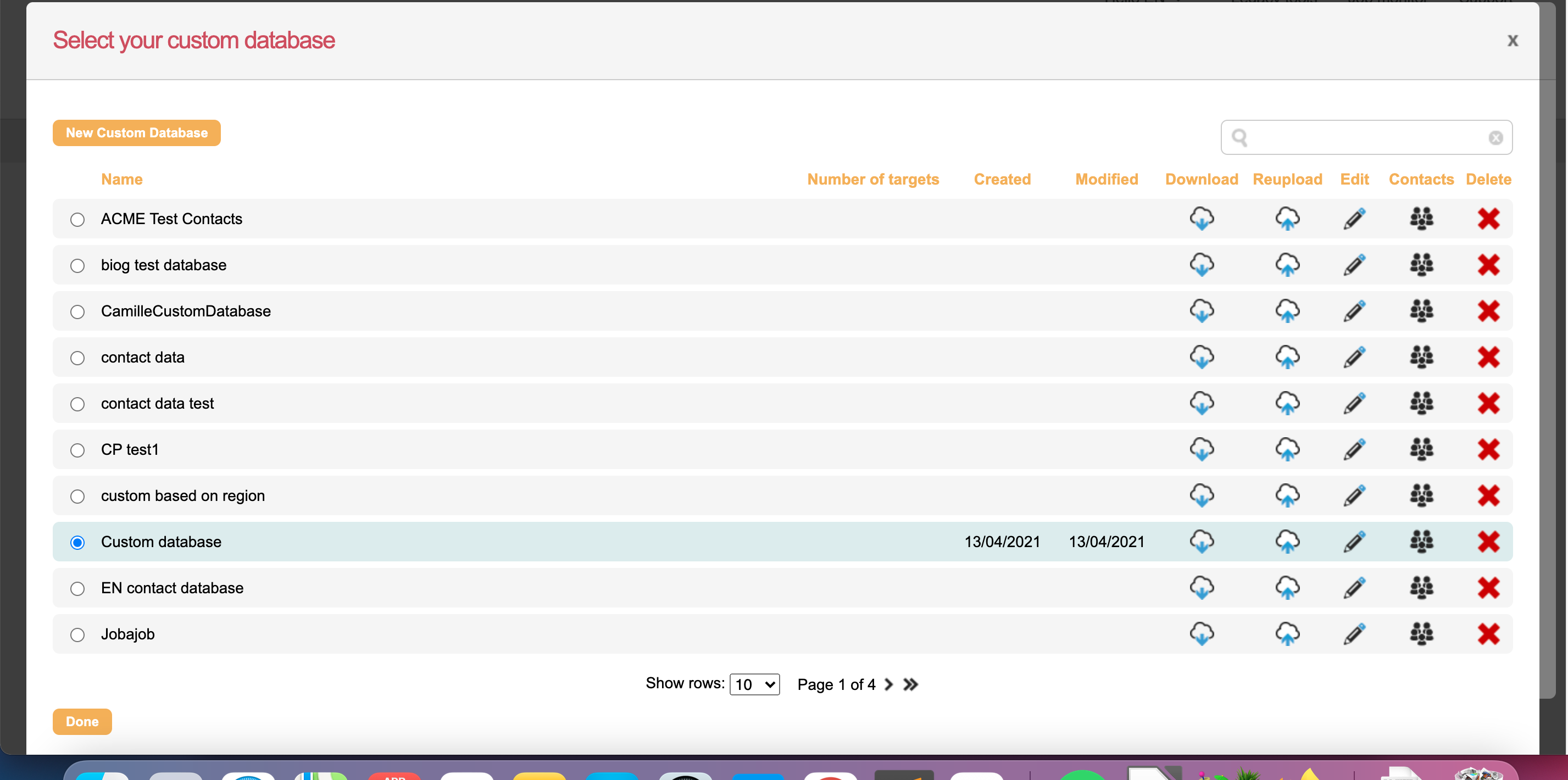Choose custom based on region radio button

(x=77, y=497)
